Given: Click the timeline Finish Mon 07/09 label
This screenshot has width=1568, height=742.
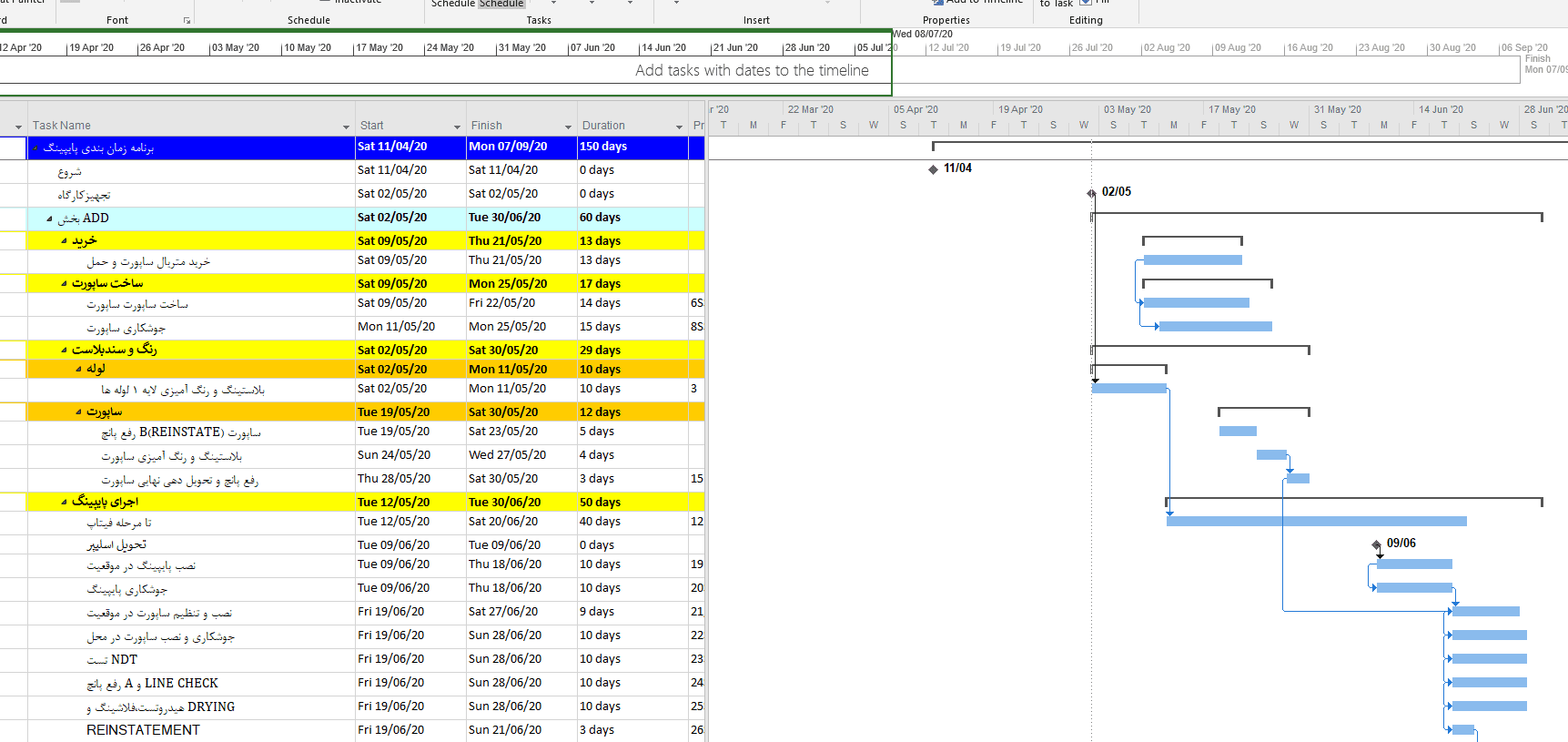Looking at the screenshot, I should coord(1545,64).
